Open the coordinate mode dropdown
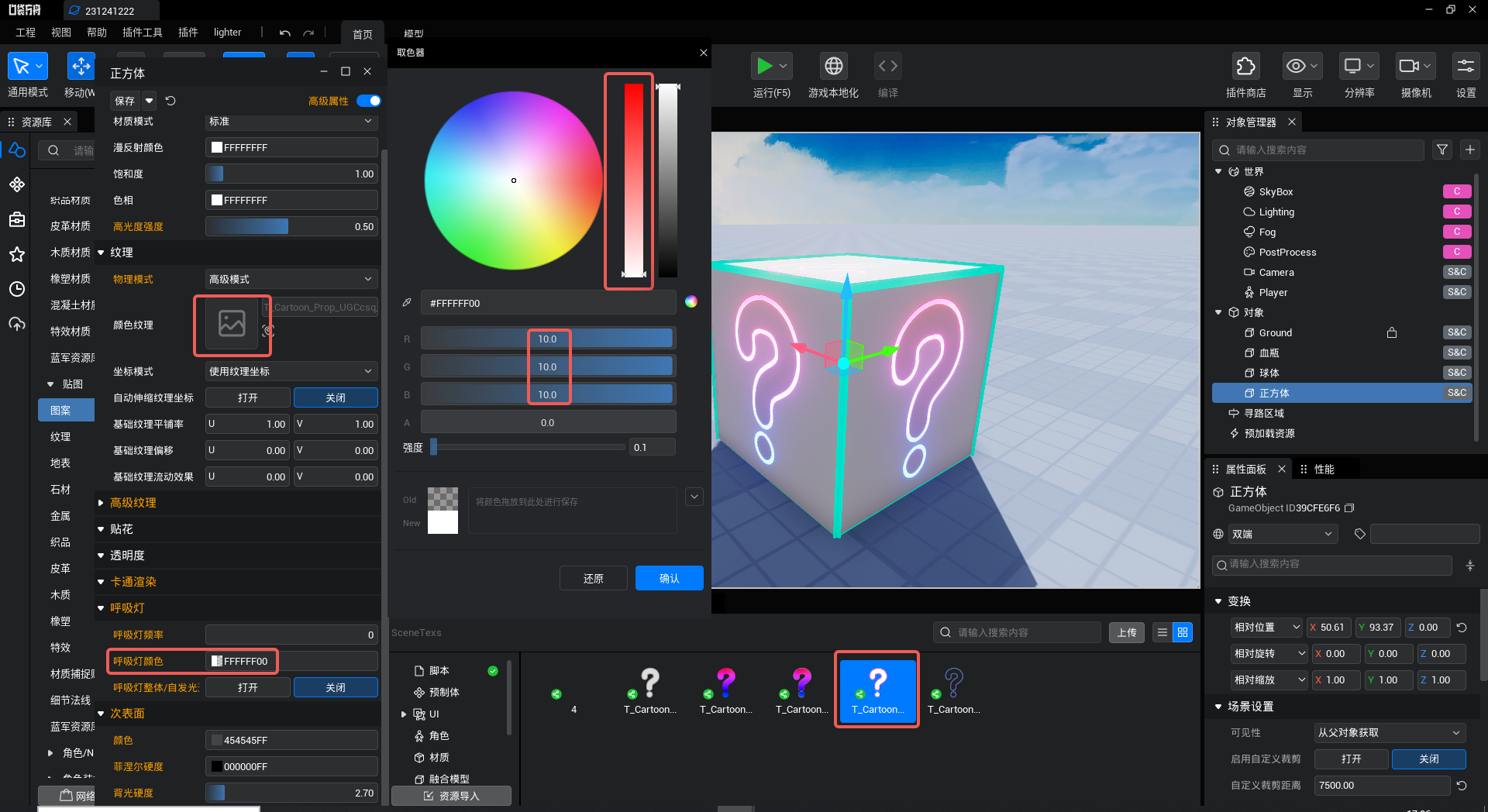1488x812 pixels. tap(291, 371)
